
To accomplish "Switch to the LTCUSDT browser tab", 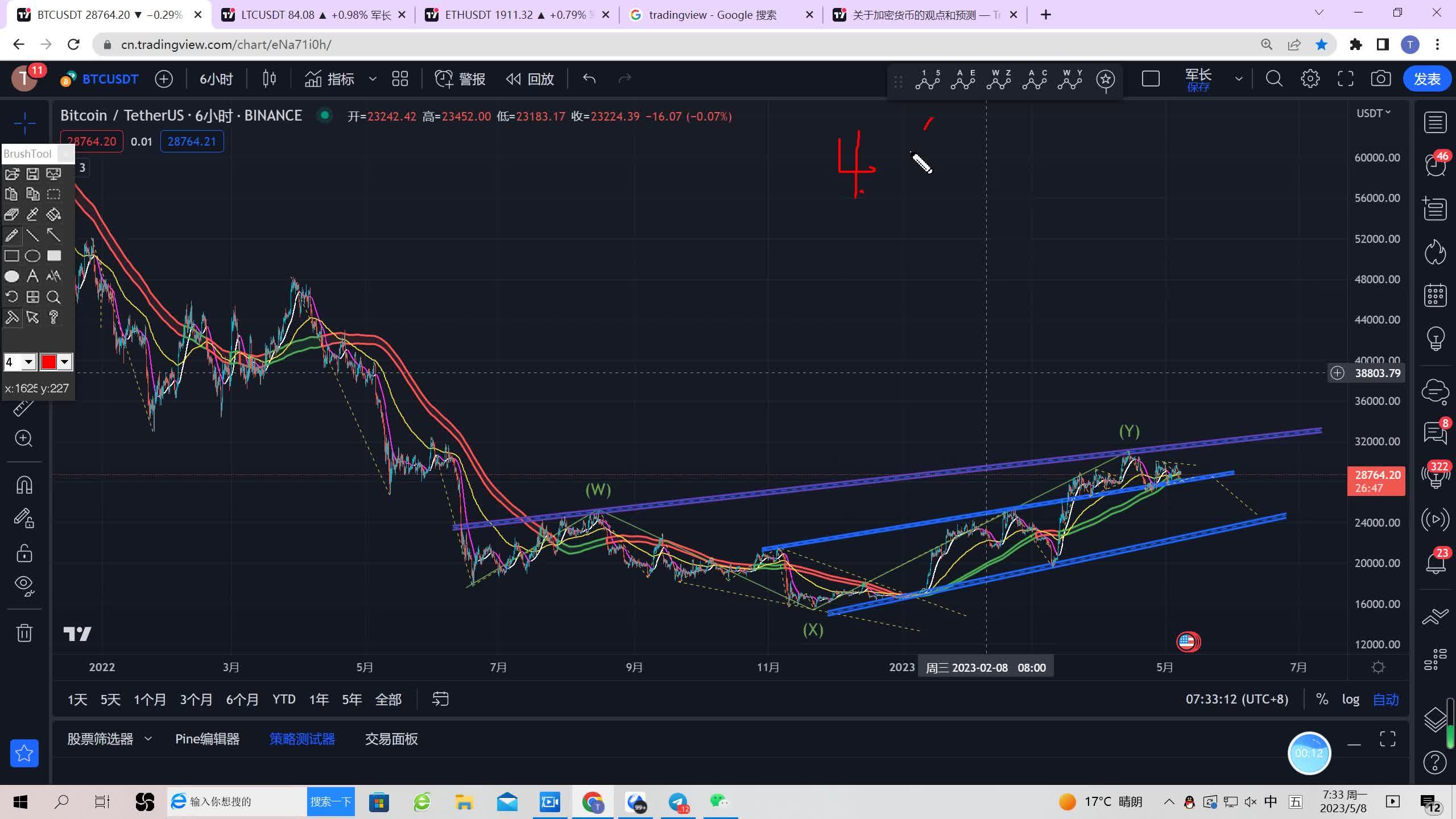I will [x=313, y=15].
